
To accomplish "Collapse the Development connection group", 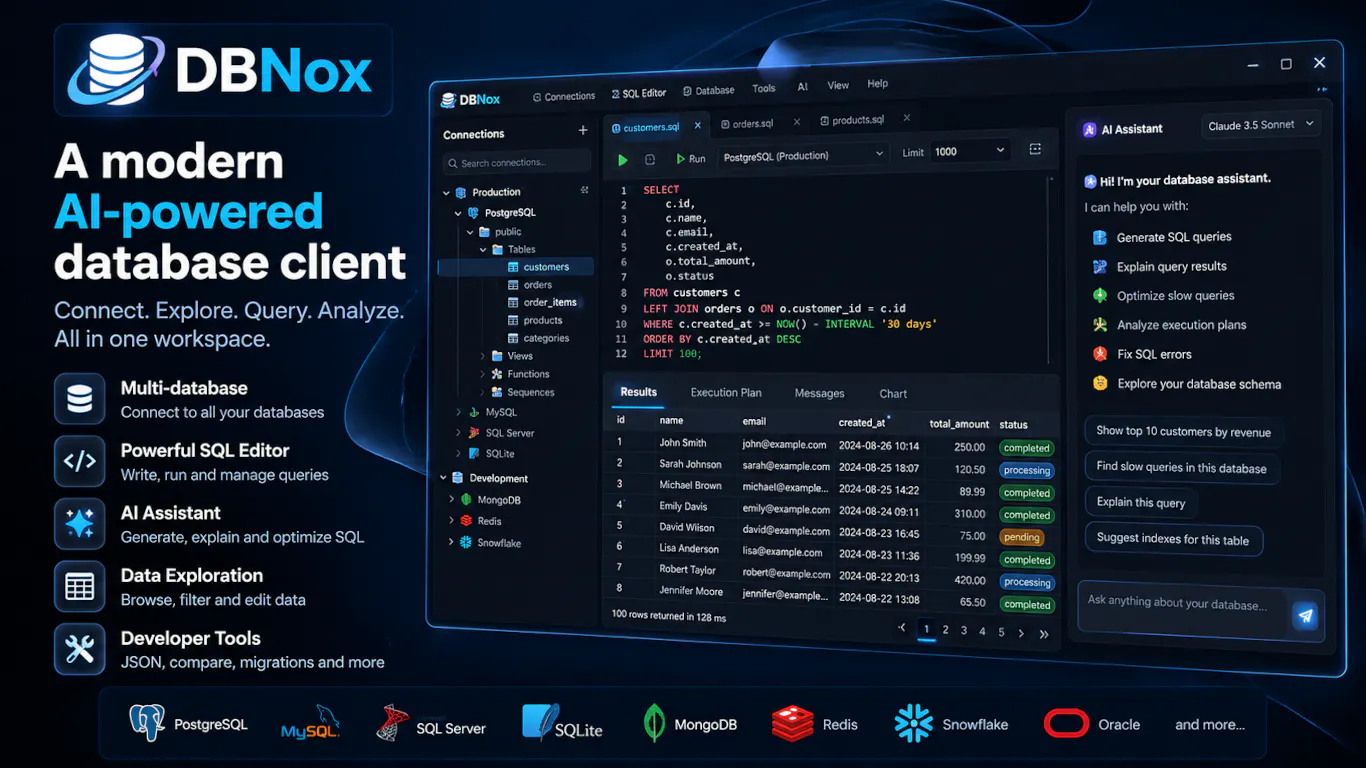I will (x=443, y=478).
